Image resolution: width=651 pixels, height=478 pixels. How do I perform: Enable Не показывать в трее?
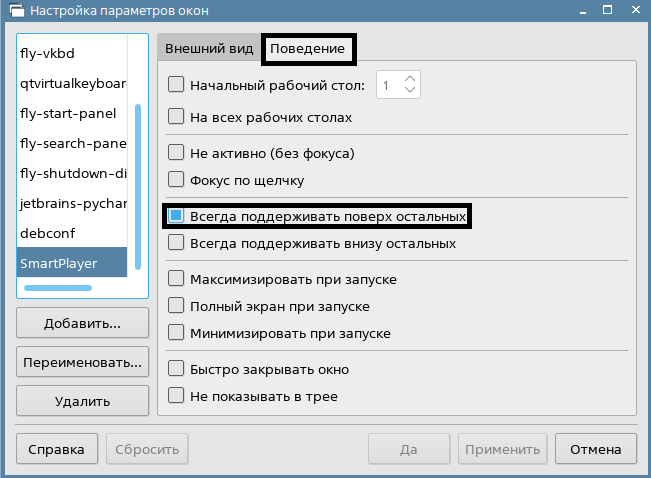[x=176, y=396]
